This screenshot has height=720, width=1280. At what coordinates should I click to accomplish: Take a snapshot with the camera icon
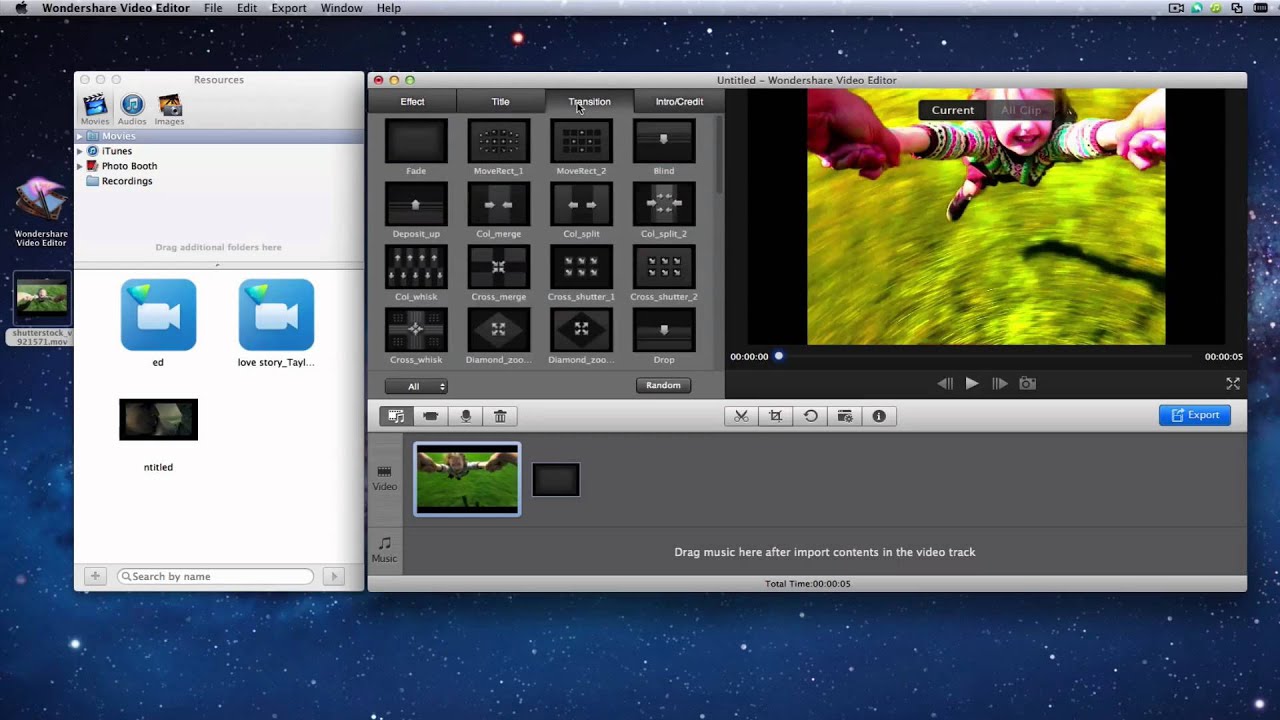pyautogui.click(x=1027, y=383)
